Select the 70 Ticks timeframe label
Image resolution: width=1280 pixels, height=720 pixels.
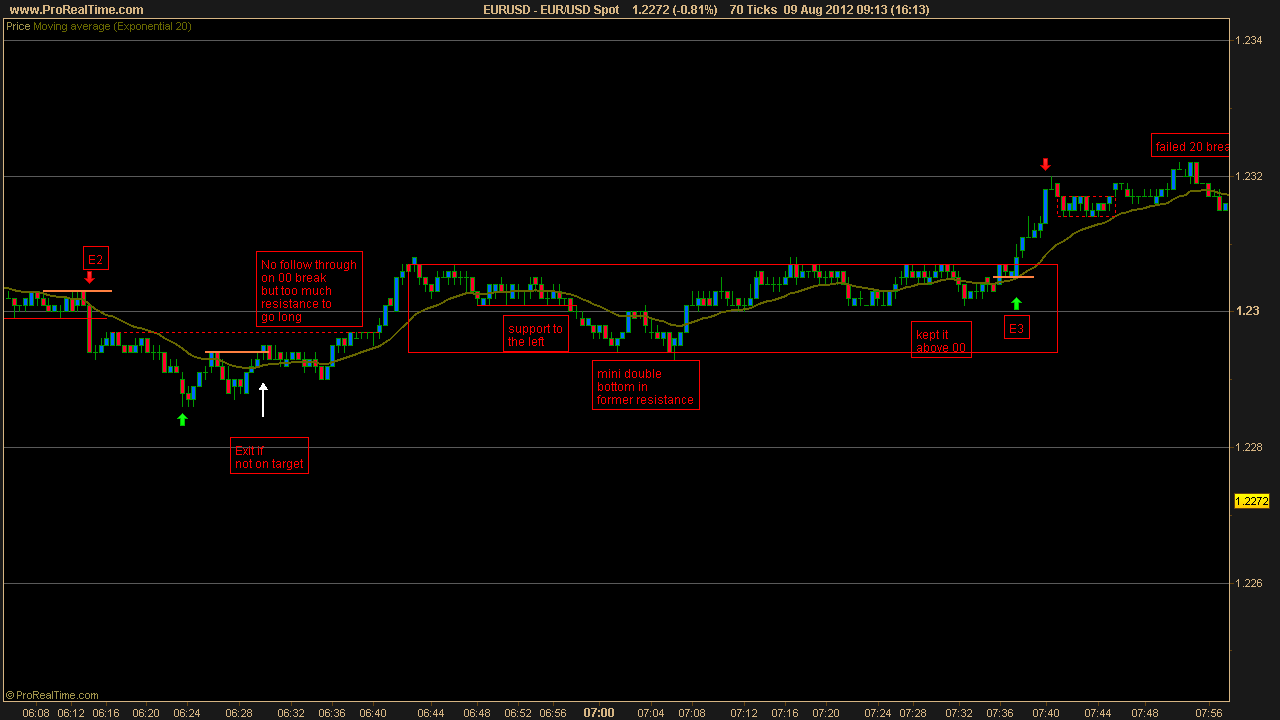pyautogui.click(x=753, y=10)
